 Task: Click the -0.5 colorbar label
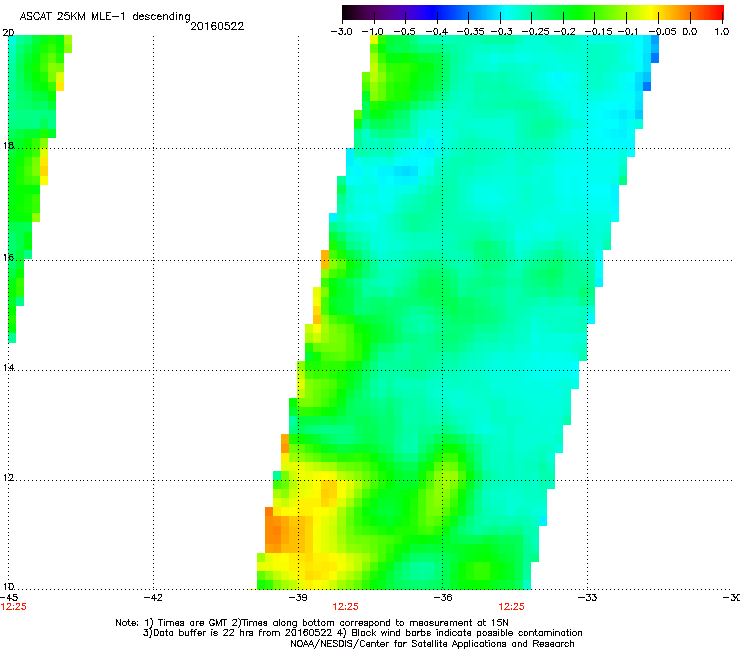pos(404,32)
